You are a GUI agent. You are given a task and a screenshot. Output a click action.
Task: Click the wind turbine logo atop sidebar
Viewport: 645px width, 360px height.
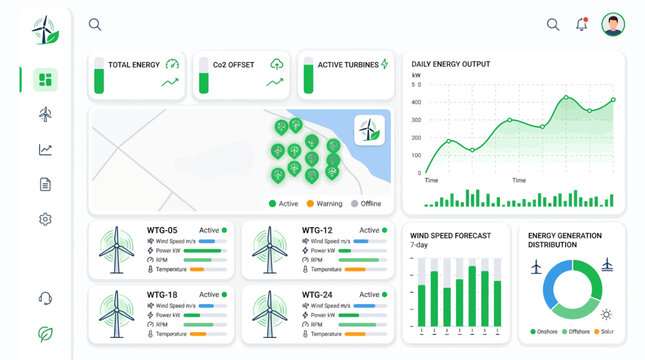[x=45, y=30]
